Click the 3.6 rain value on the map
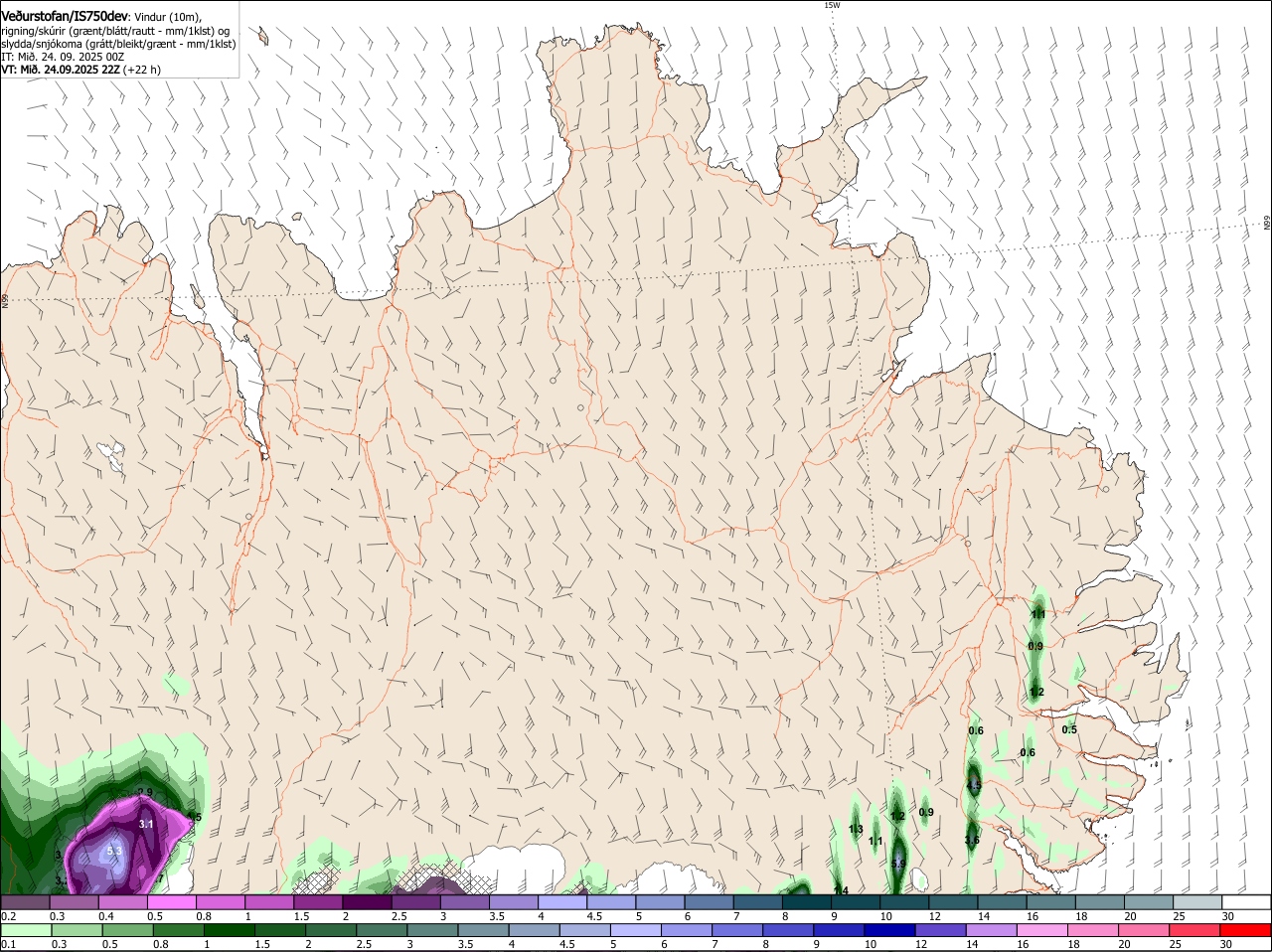The width and height of the screenshot is (1272, 952). (x=972, y=840)
